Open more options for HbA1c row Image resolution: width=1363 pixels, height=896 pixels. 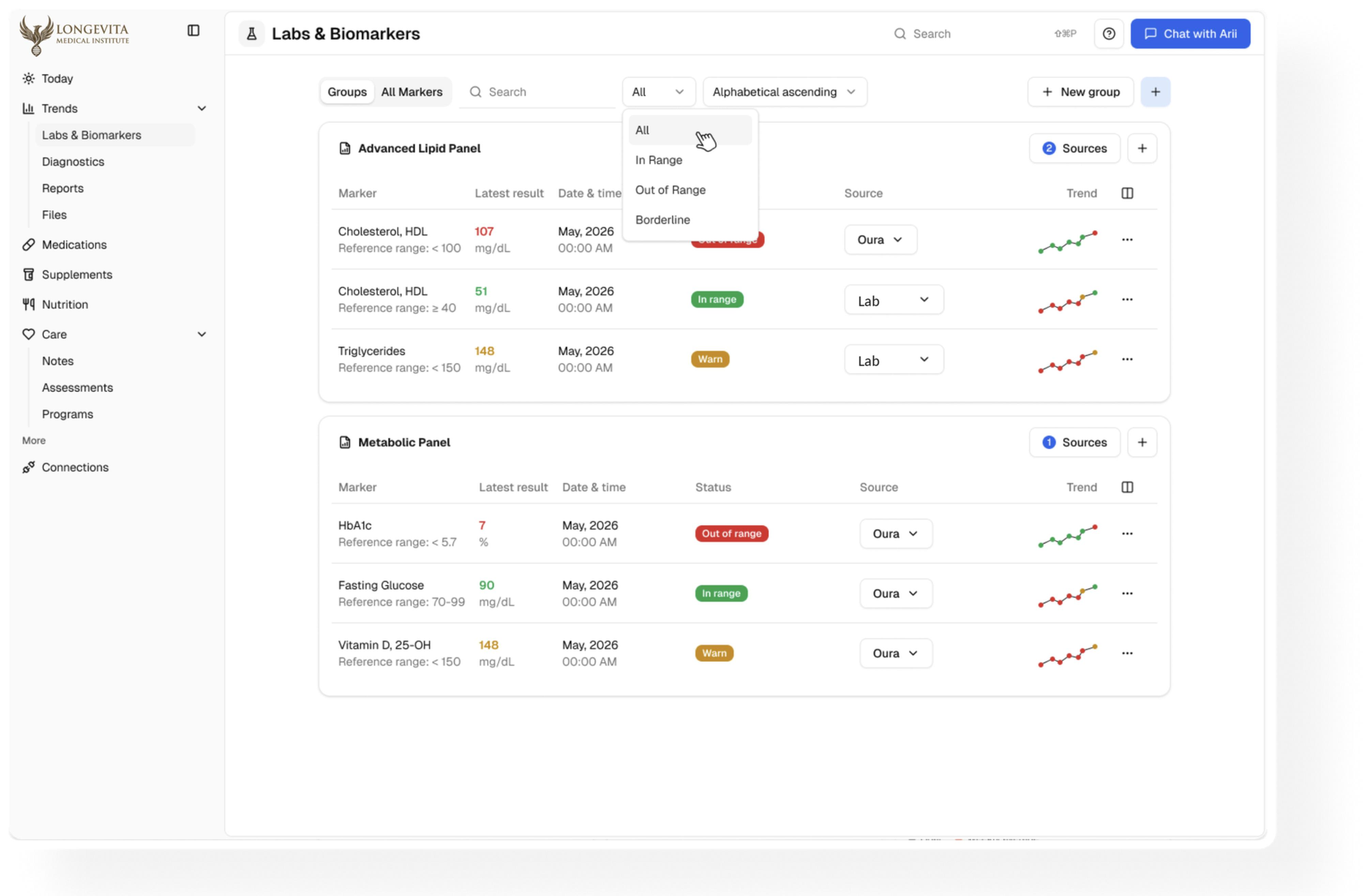(1127, 534)
